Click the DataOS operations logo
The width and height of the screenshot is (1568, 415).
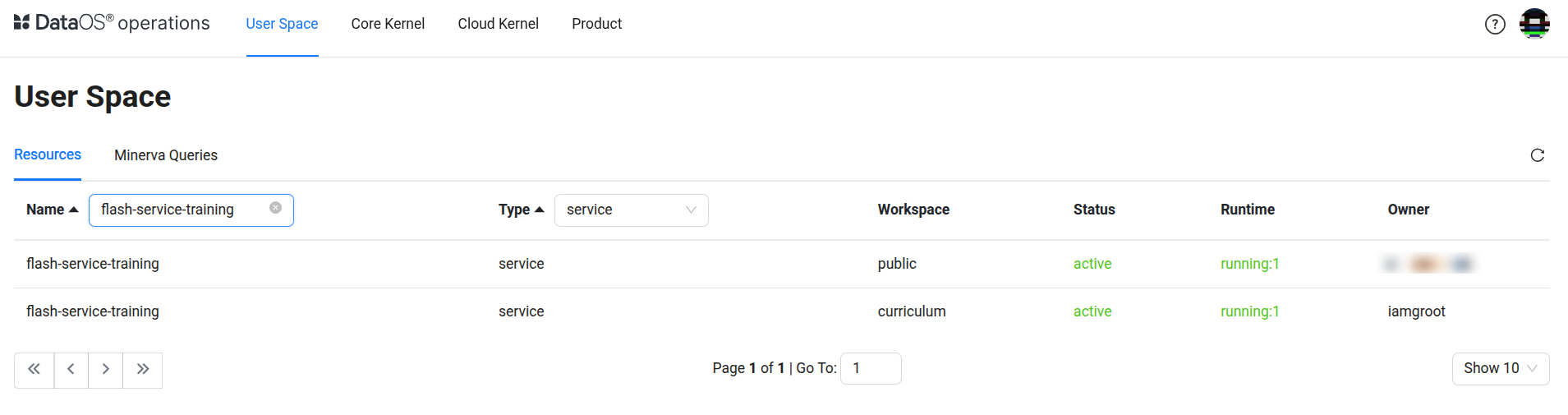pos(112,23)
